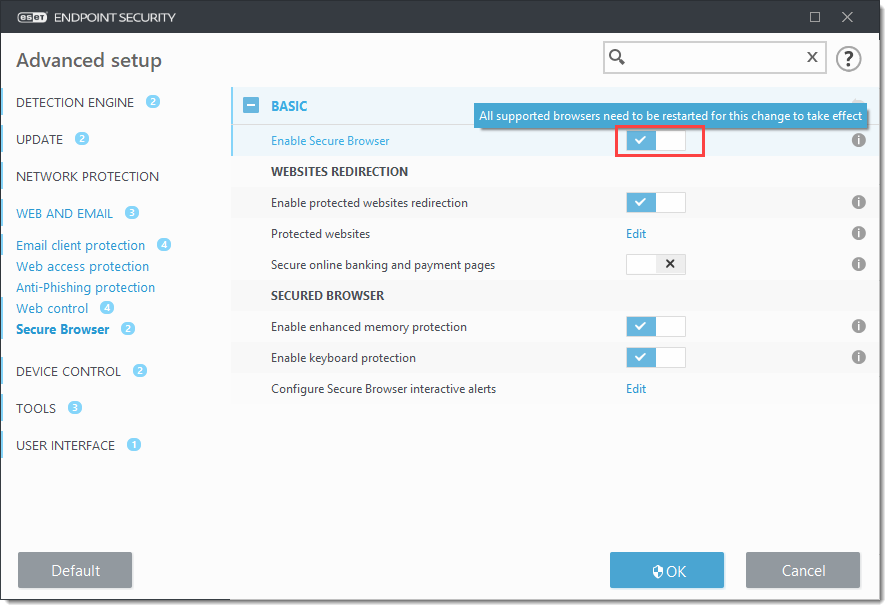Screen dimensions: 890x610
Task: Enable Secure online banking and payment pages
Action: pyautogui.click(x=656, y=264)
